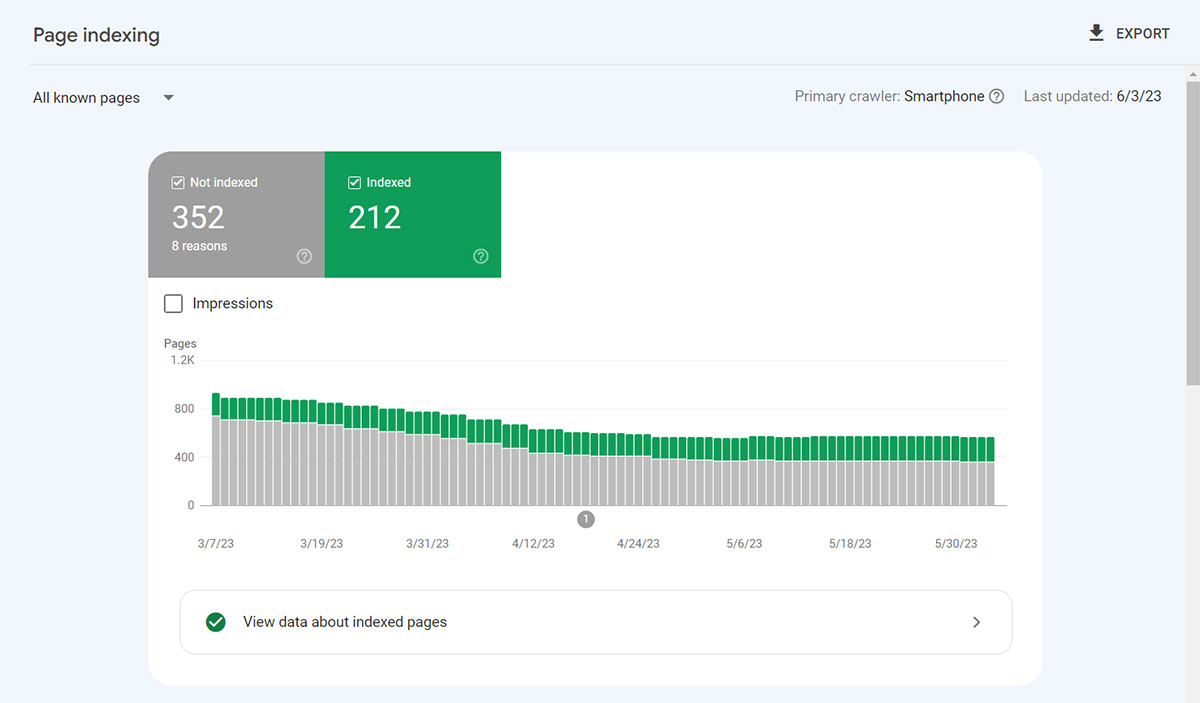Click the 5/18/23 axis date label

tap(850, 544)
